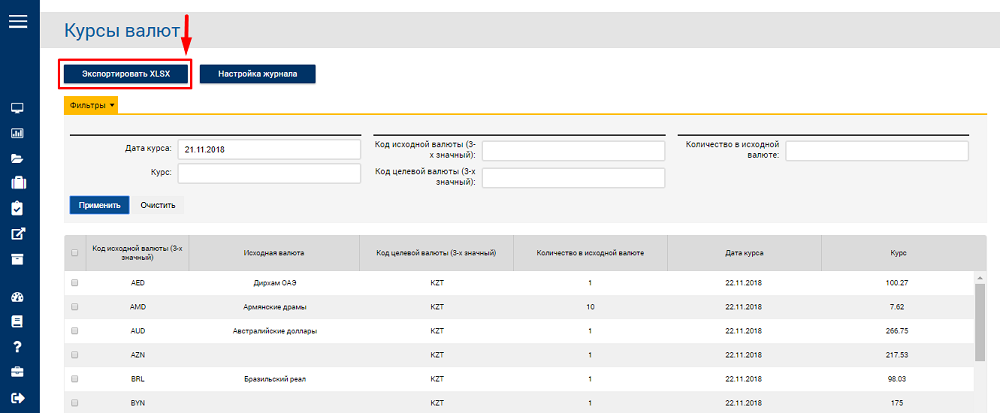Click the Экспортировать XLSX button
The height and width of the screenshot is (413, 1000).
[x=126, y=74]
